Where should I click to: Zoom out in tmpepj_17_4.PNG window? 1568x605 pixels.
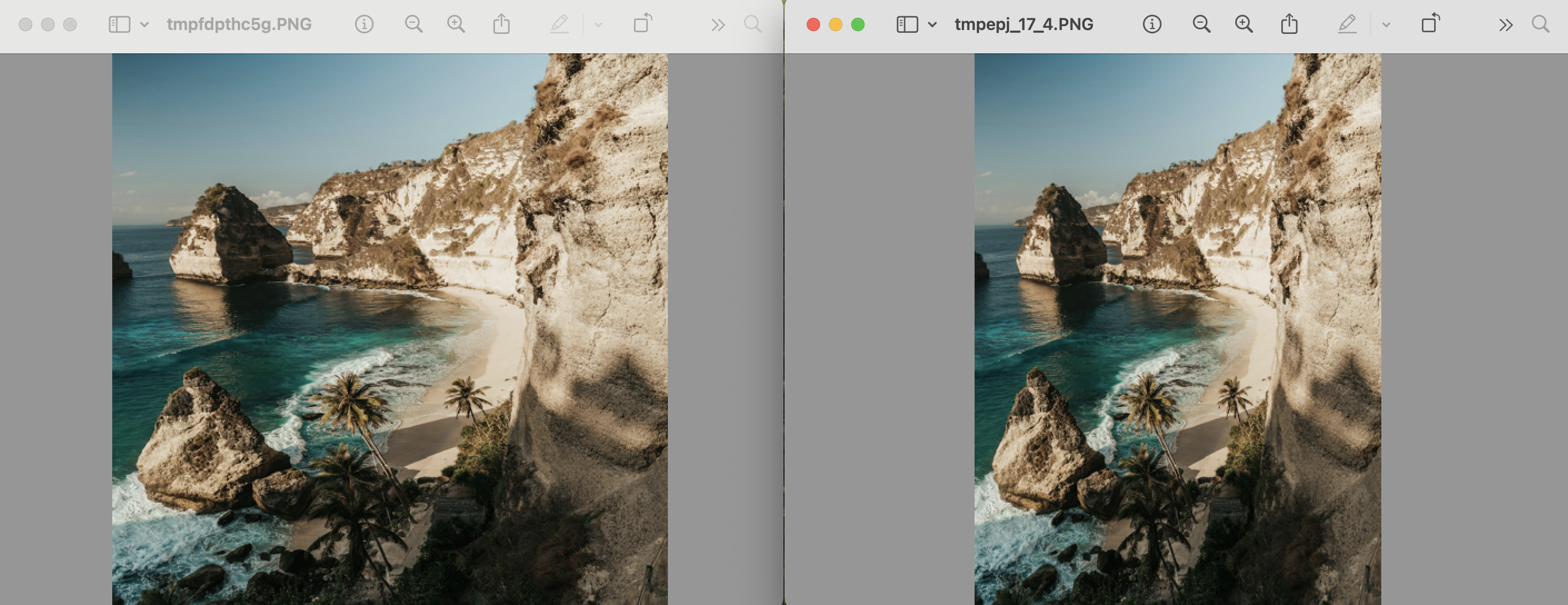(x=1201, y=24)
